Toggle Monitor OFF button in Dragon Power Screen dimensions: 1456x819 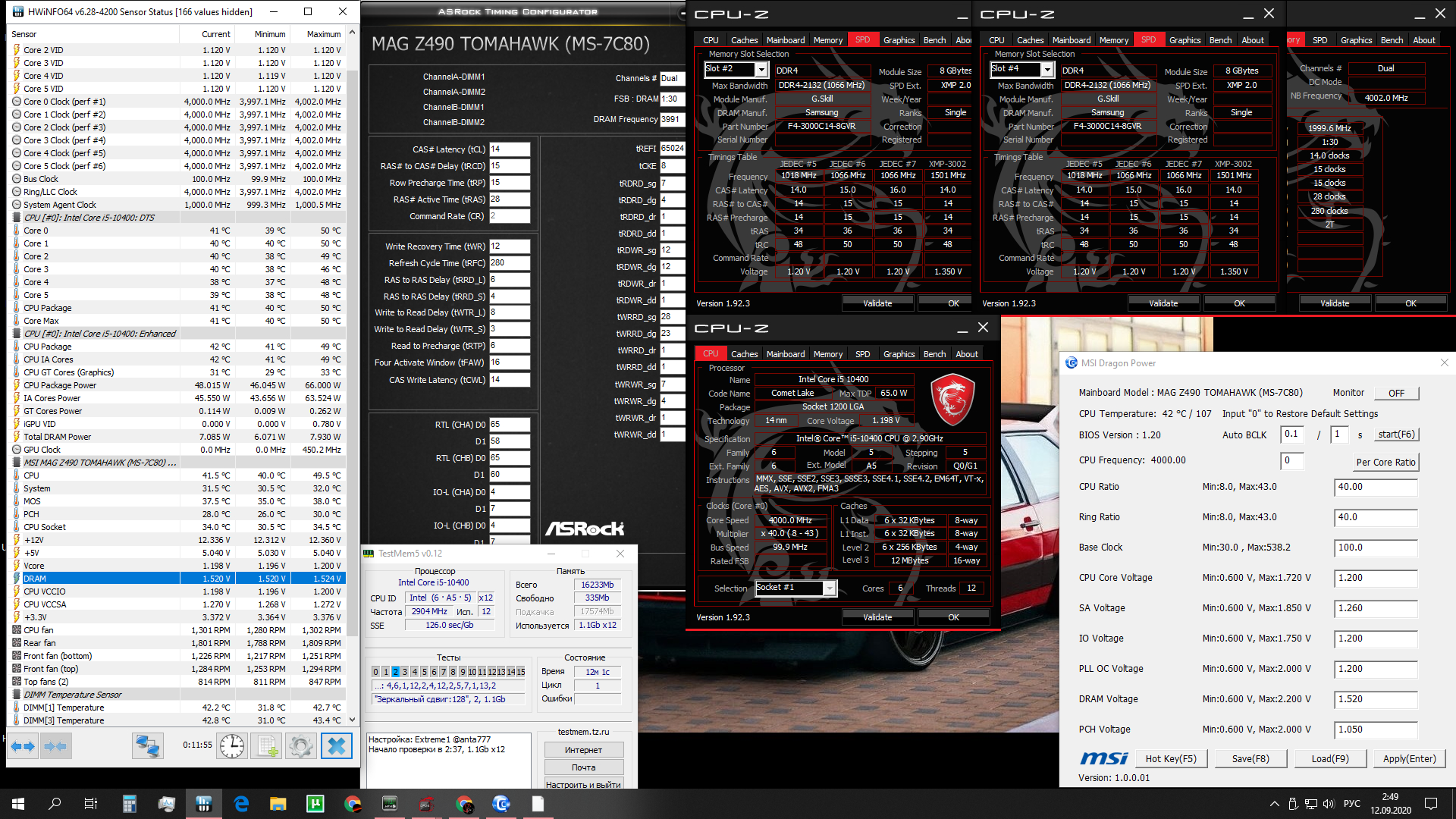[1396, 393]
